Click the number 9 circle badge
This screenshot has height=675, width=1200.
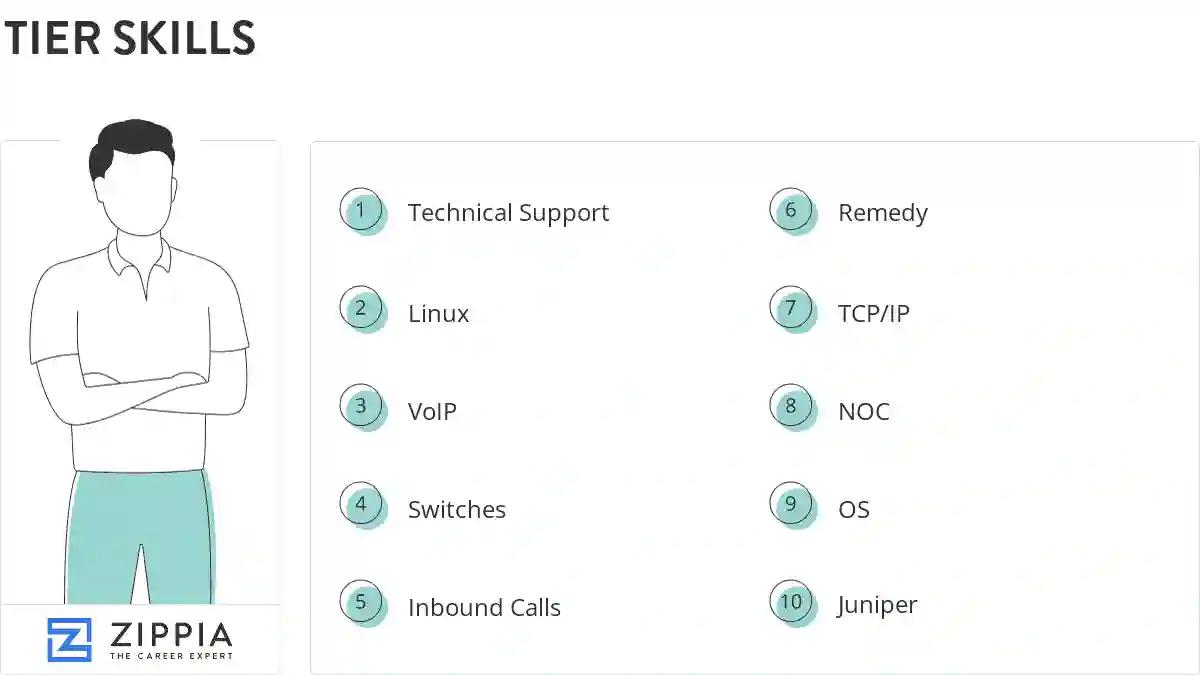(x=792, y=505)
